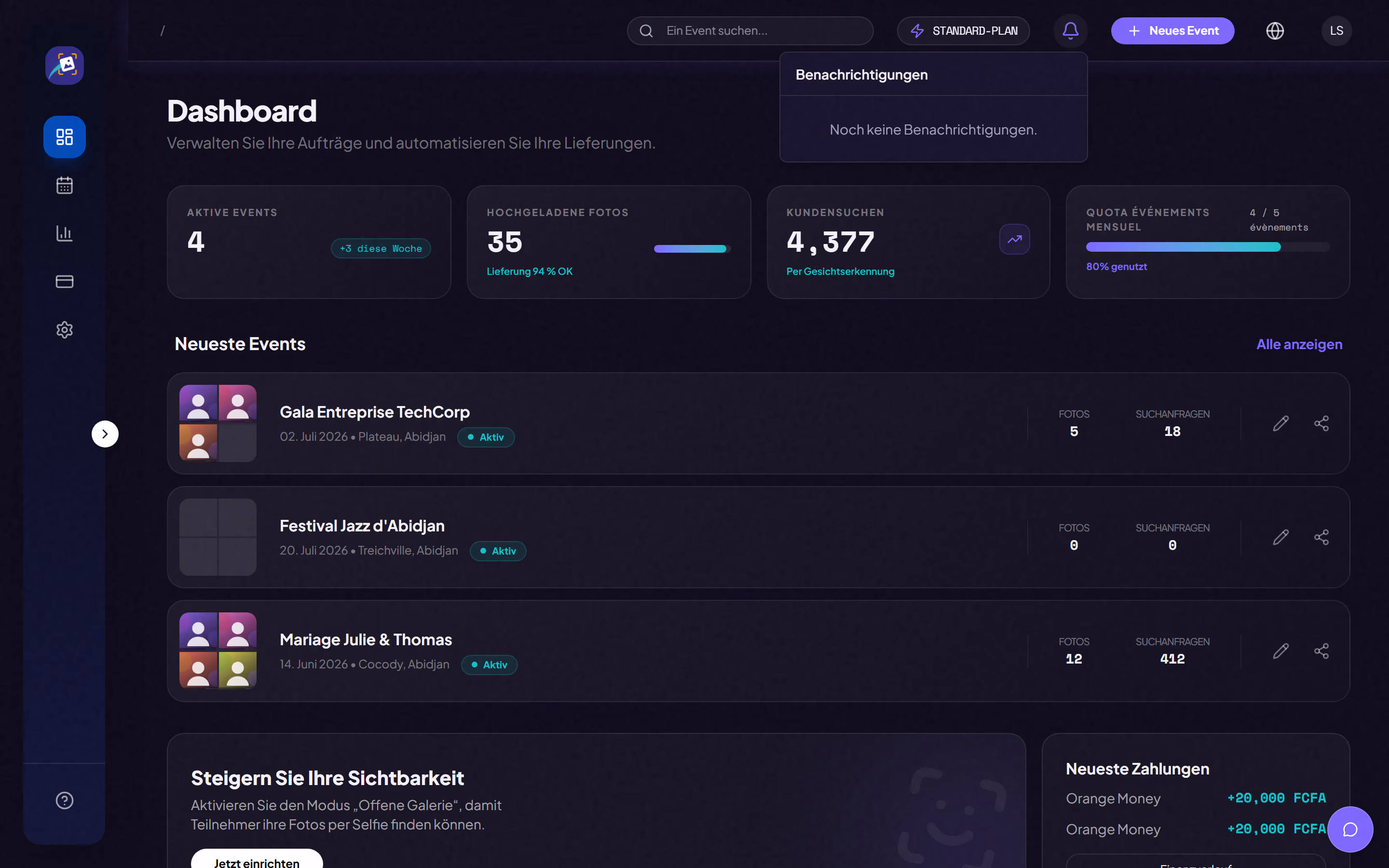This screenshot has width=1389, height=868.
Task: Edit Gala Entreprise TechCorp with pencil icon
Action: click(1280, 424)
